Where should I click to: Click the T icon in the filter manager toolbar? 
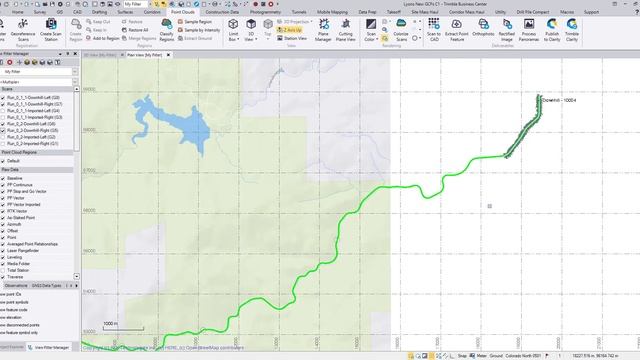tap(58, 62)
